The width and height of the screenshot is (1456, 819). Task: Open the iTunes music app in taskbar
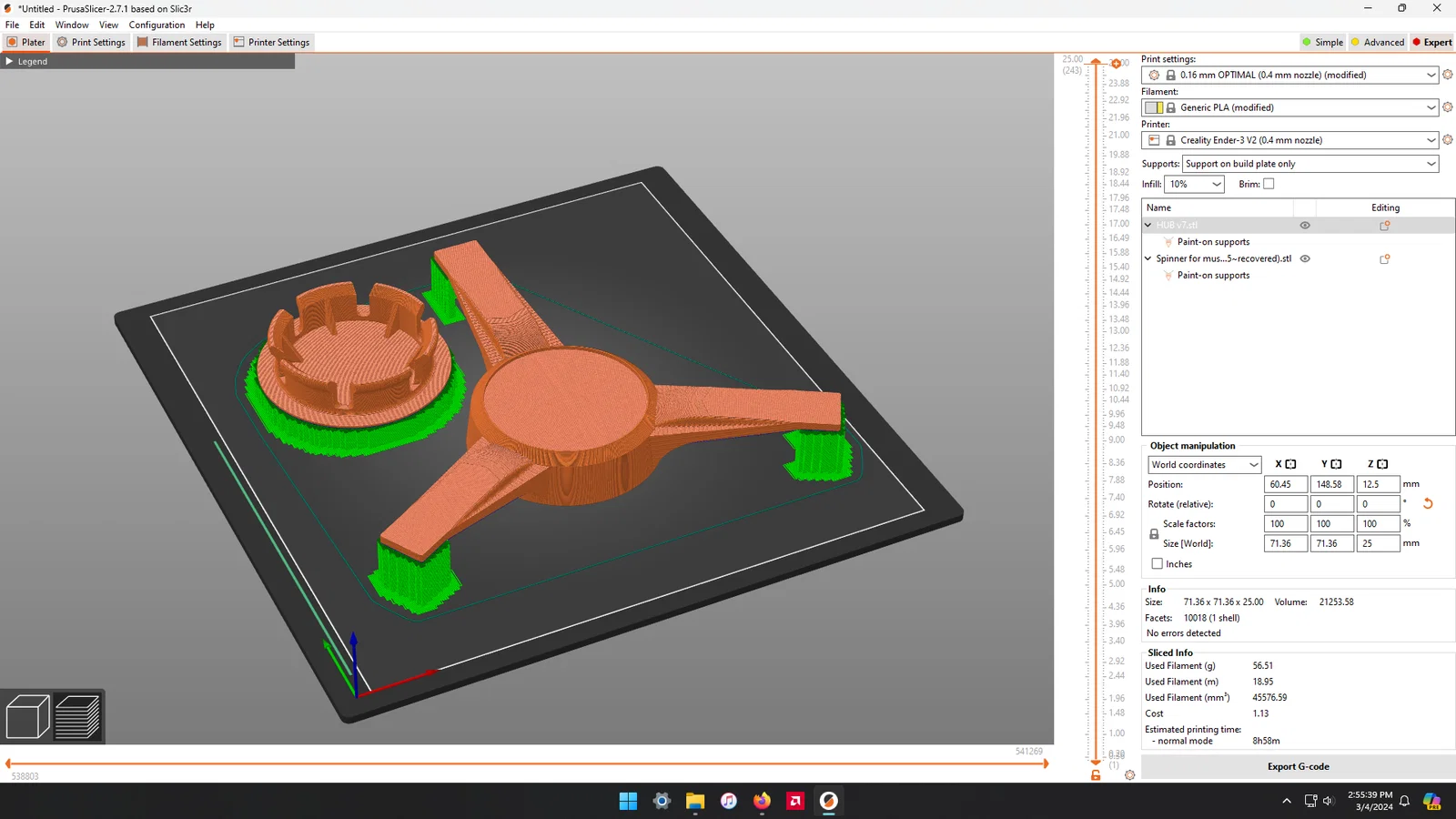[x=729, y=801]
